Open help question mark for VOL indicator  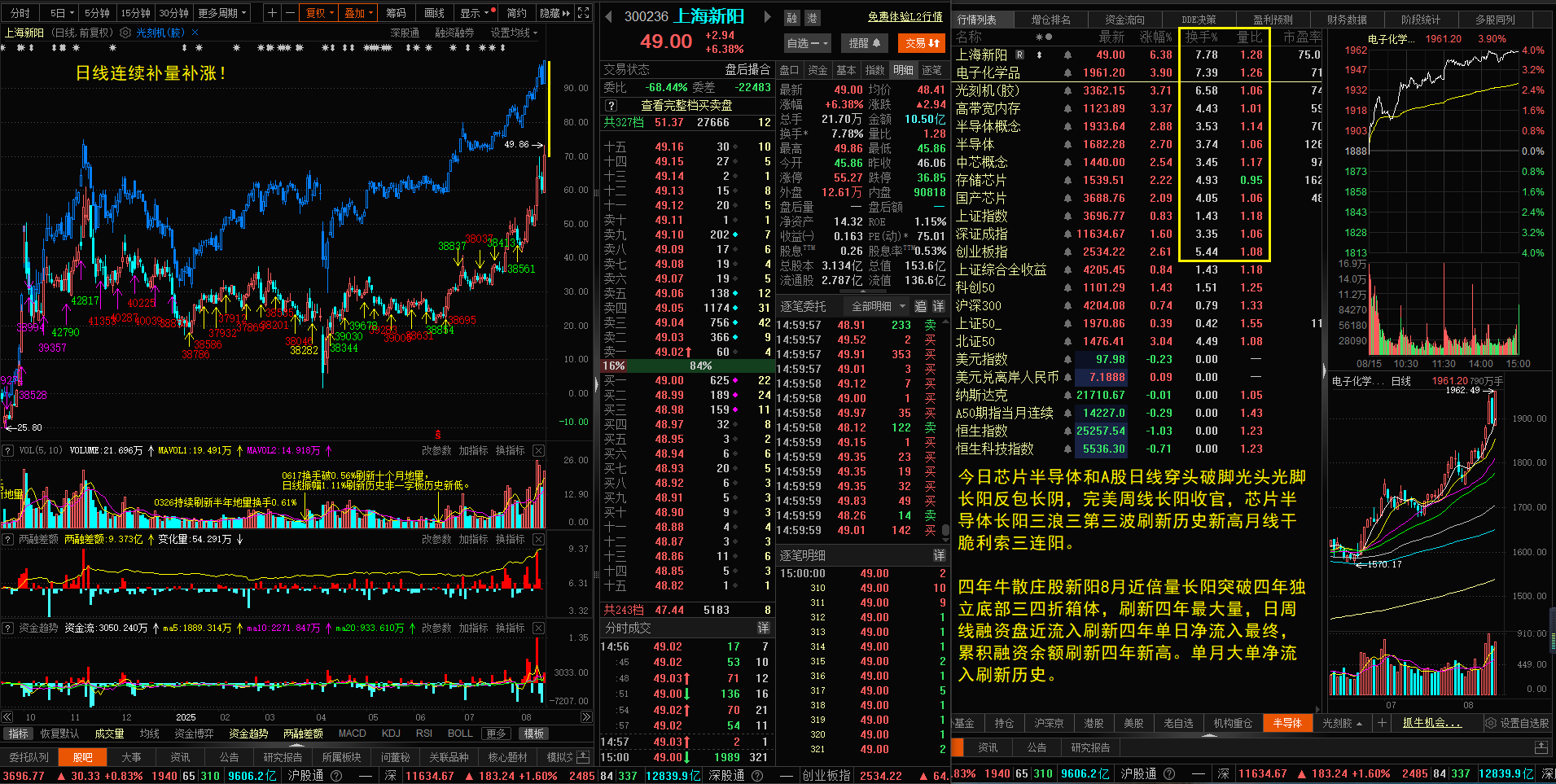pos(7,450)
